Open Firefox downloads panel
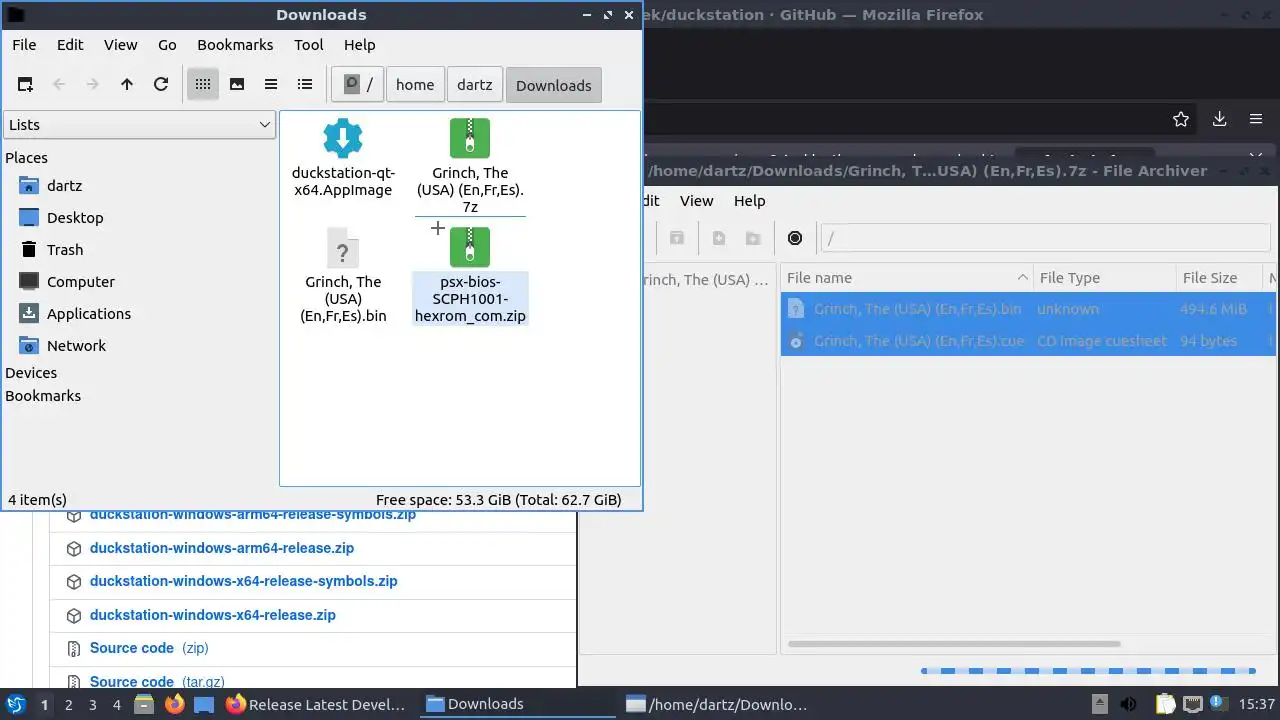This screenshot has height=720, width=1280. pos(1219,119)
